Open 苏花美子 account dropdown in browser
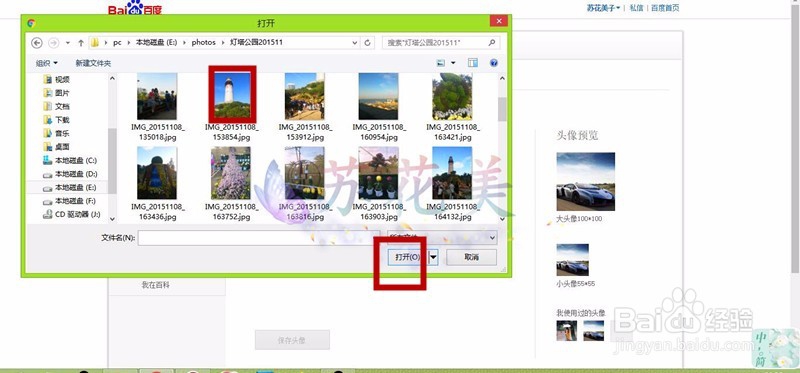This screenshot has height=373, width=800. pyautogui.click(x=604, y=8)
